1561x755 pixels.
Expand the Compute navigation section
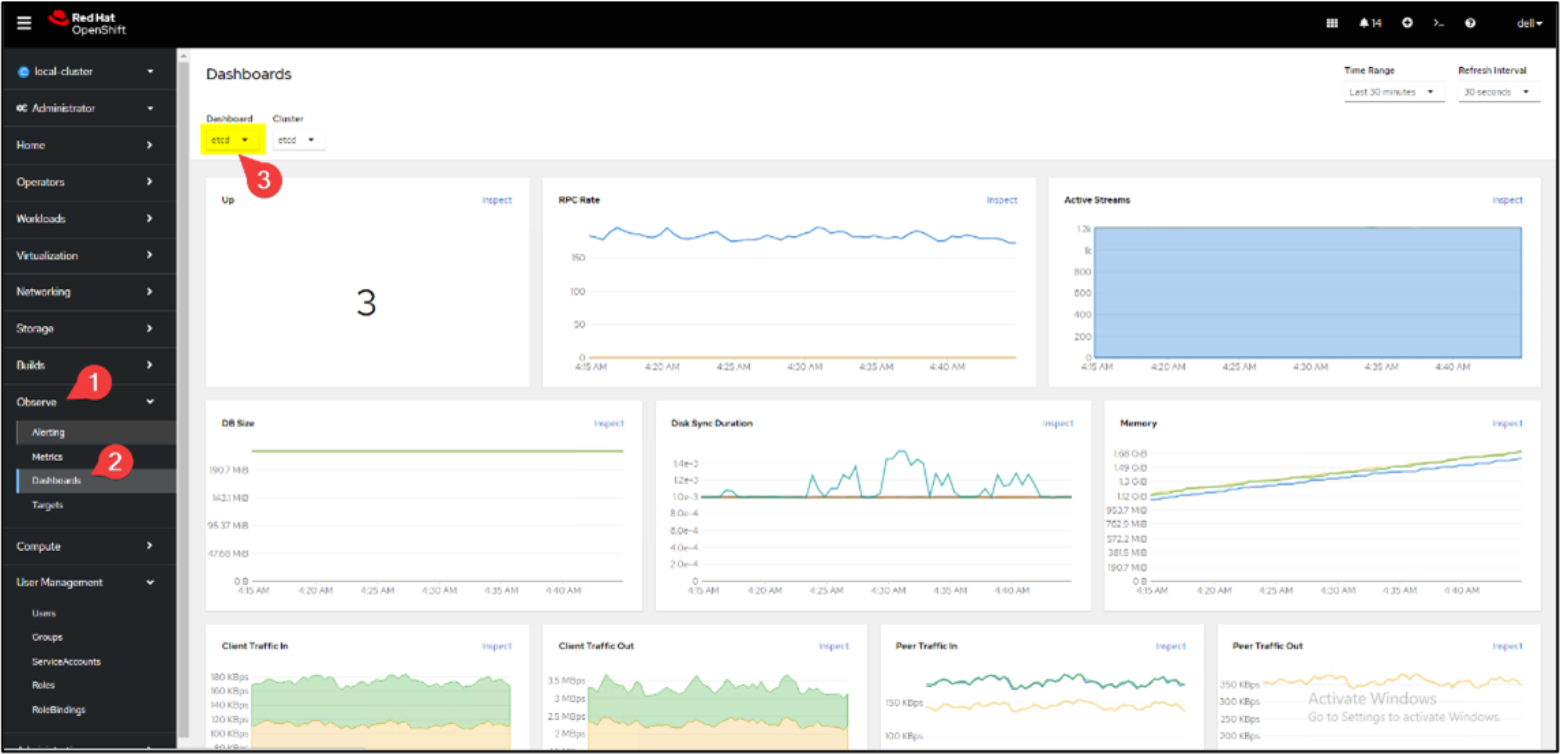pos(89,546)
